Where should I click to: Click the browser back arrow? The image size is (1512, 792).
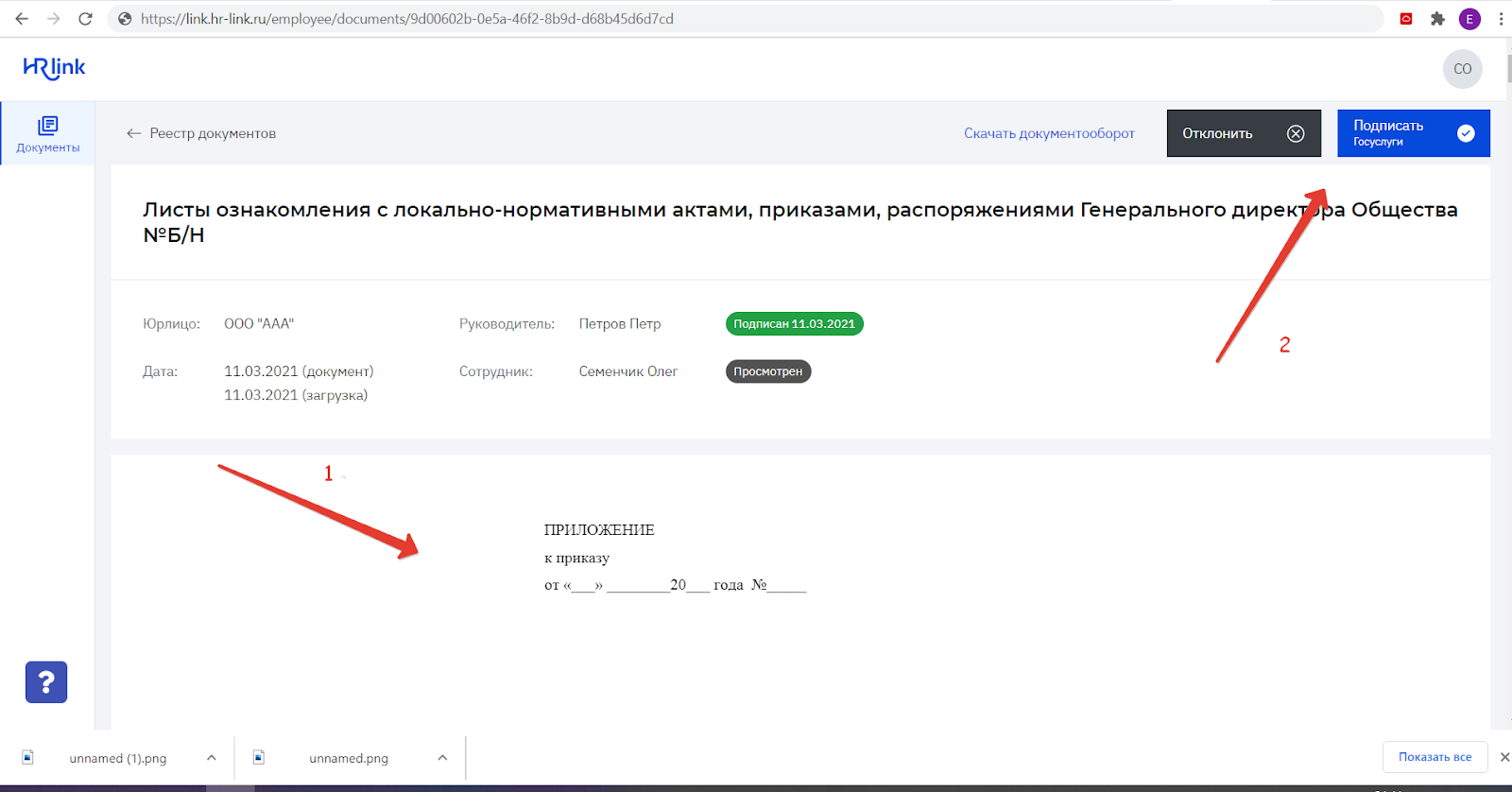[x=22, y=19]
